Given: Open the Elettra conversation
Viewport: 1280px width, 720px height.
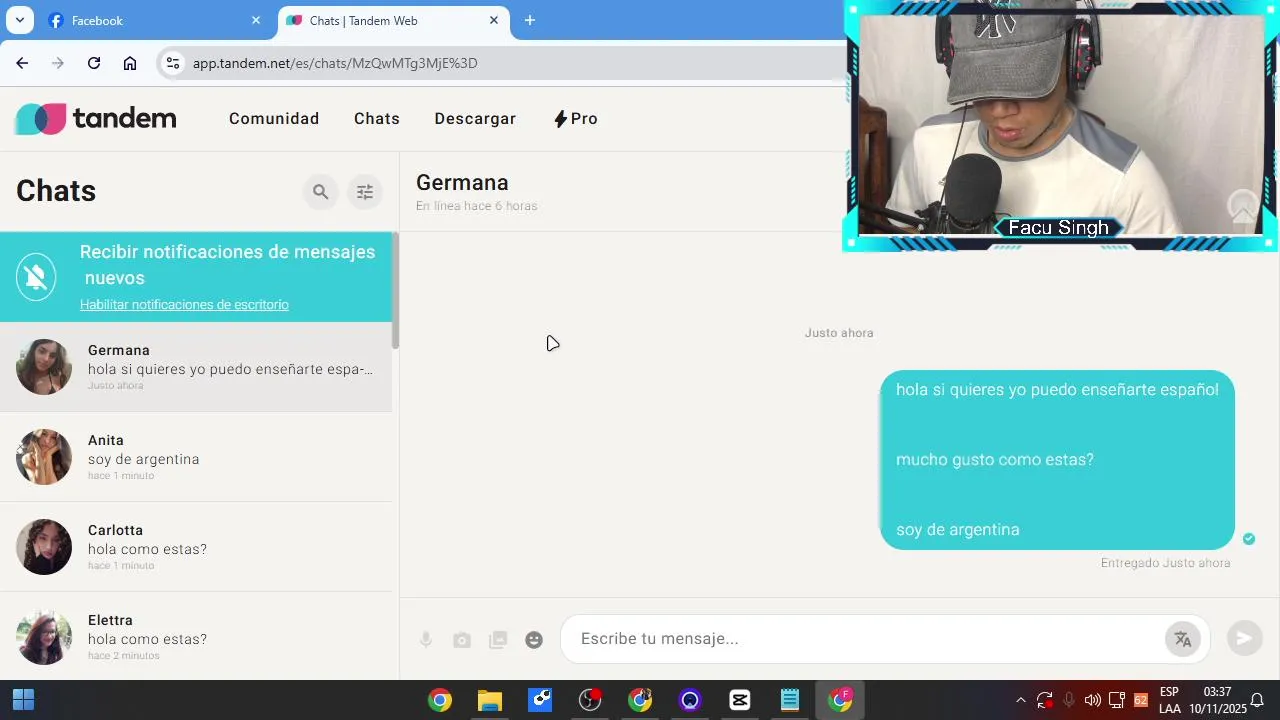Looking at the screenshot, I should [x=196, y=636].
